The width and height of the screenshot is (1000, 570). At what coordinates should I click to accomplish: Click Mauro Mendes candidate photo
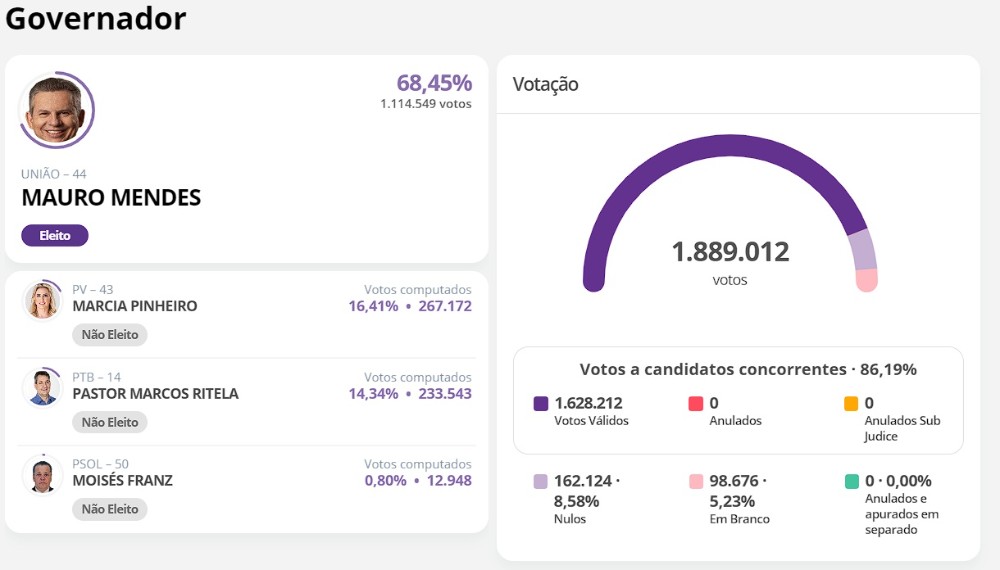(56, 111)
